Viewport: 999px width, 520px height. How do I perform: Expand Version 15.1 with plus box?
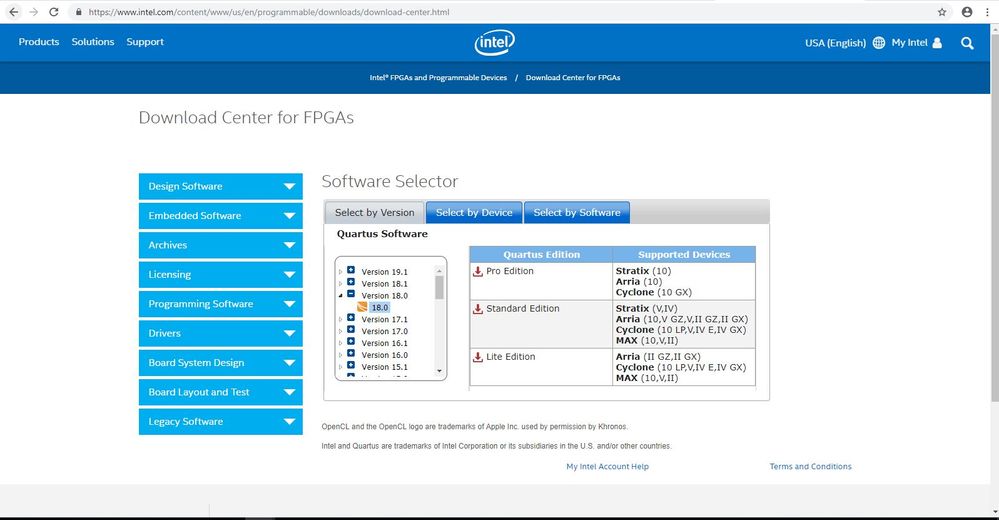(350, 366)
